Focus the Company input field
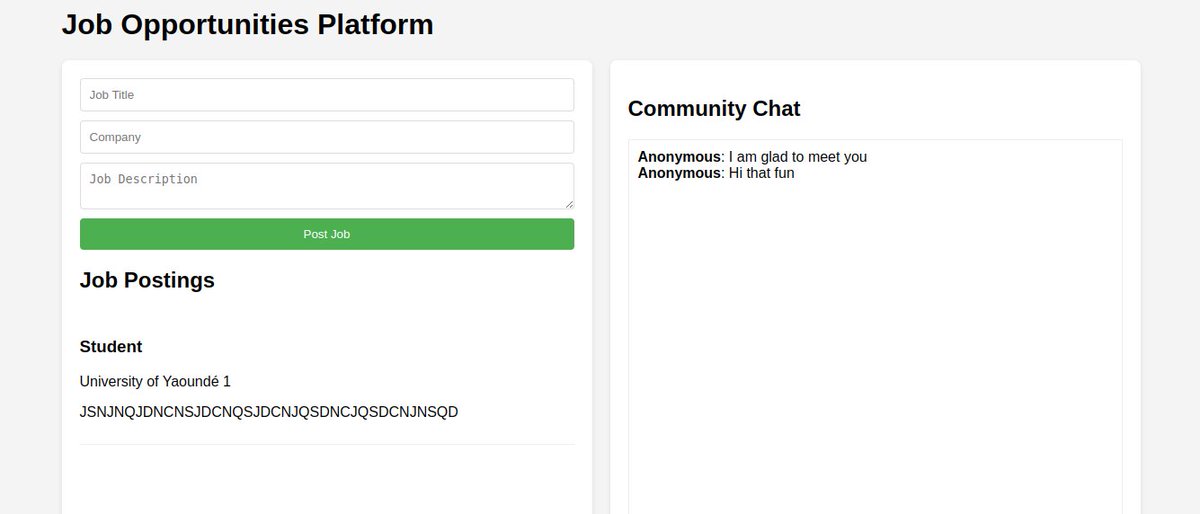 (x=327, y=137)
